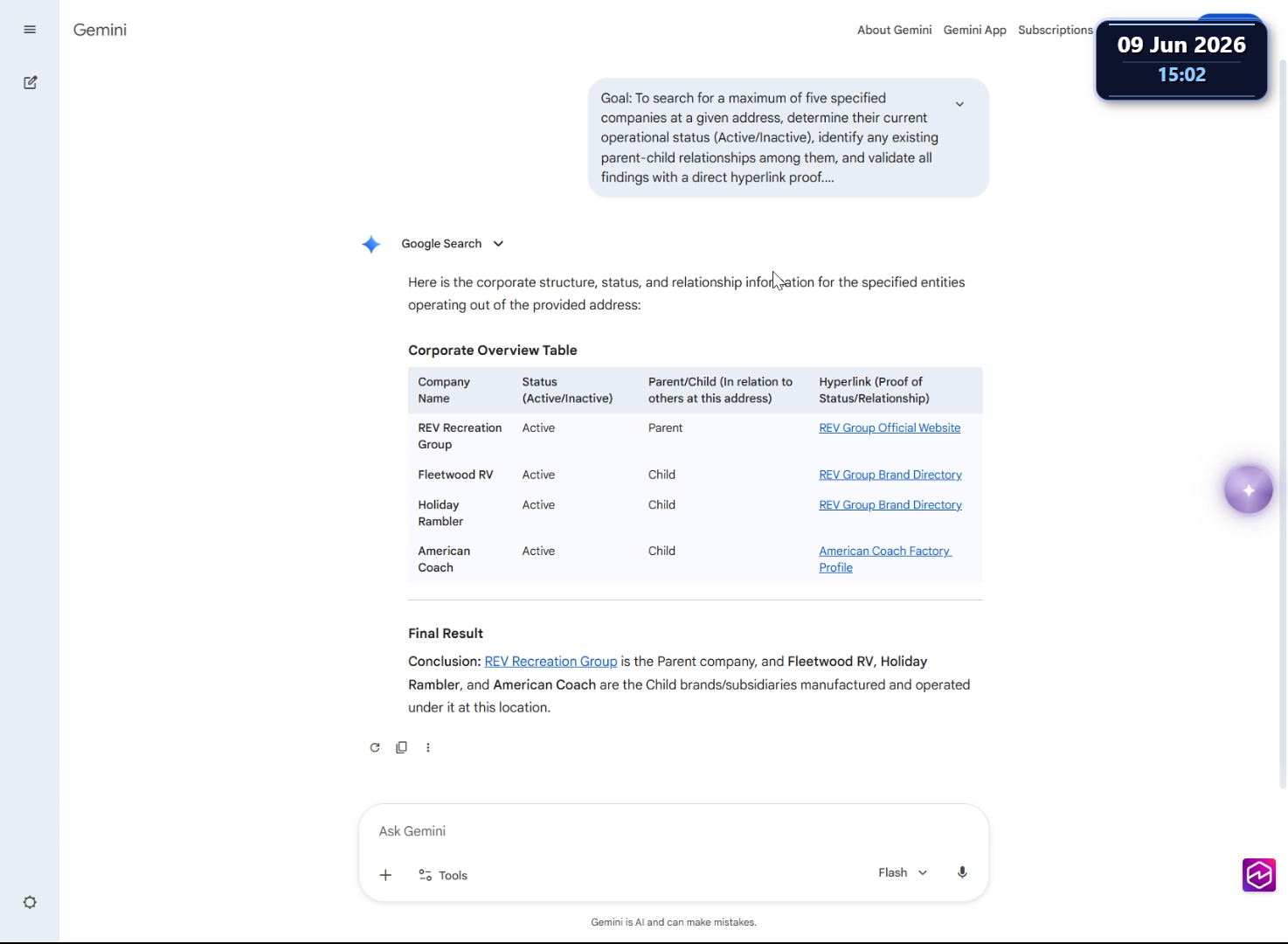Copy the response with the copy icon

click(401, 747)
